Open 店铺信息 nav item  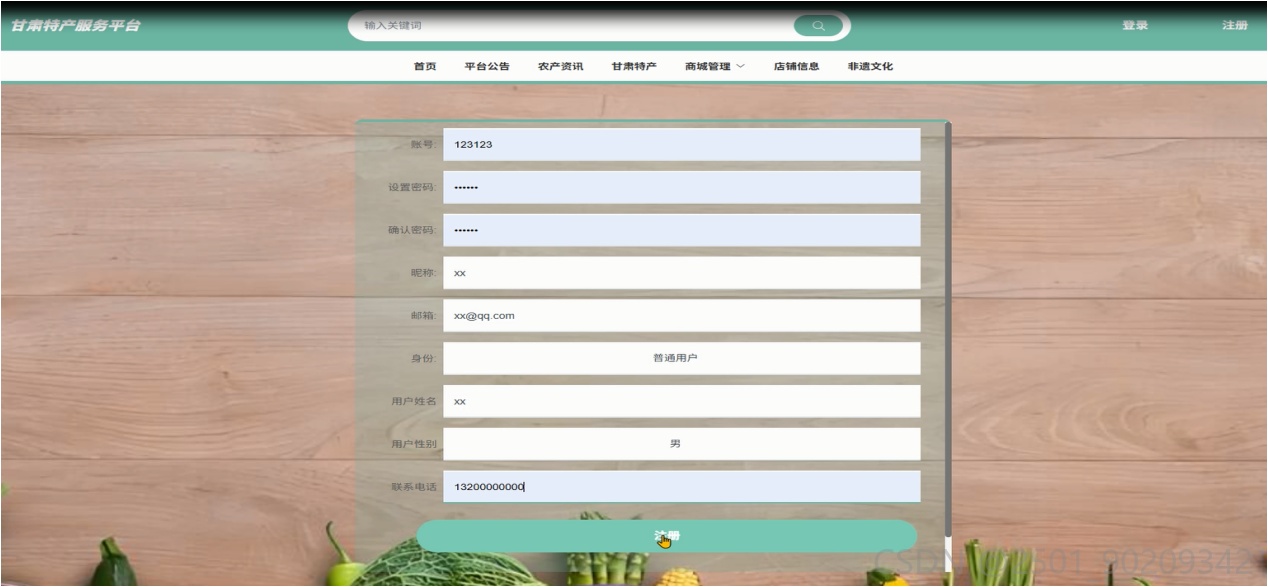tap(796, 67)
